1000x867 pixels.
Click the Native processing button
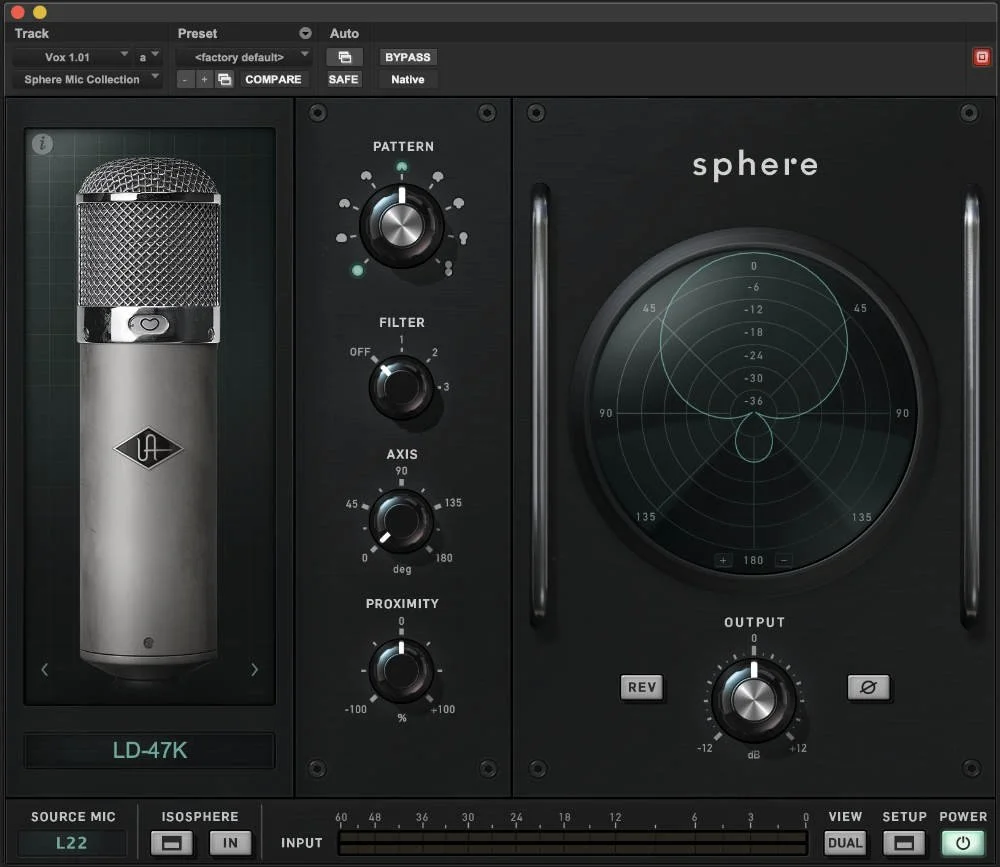pos(407,79)
